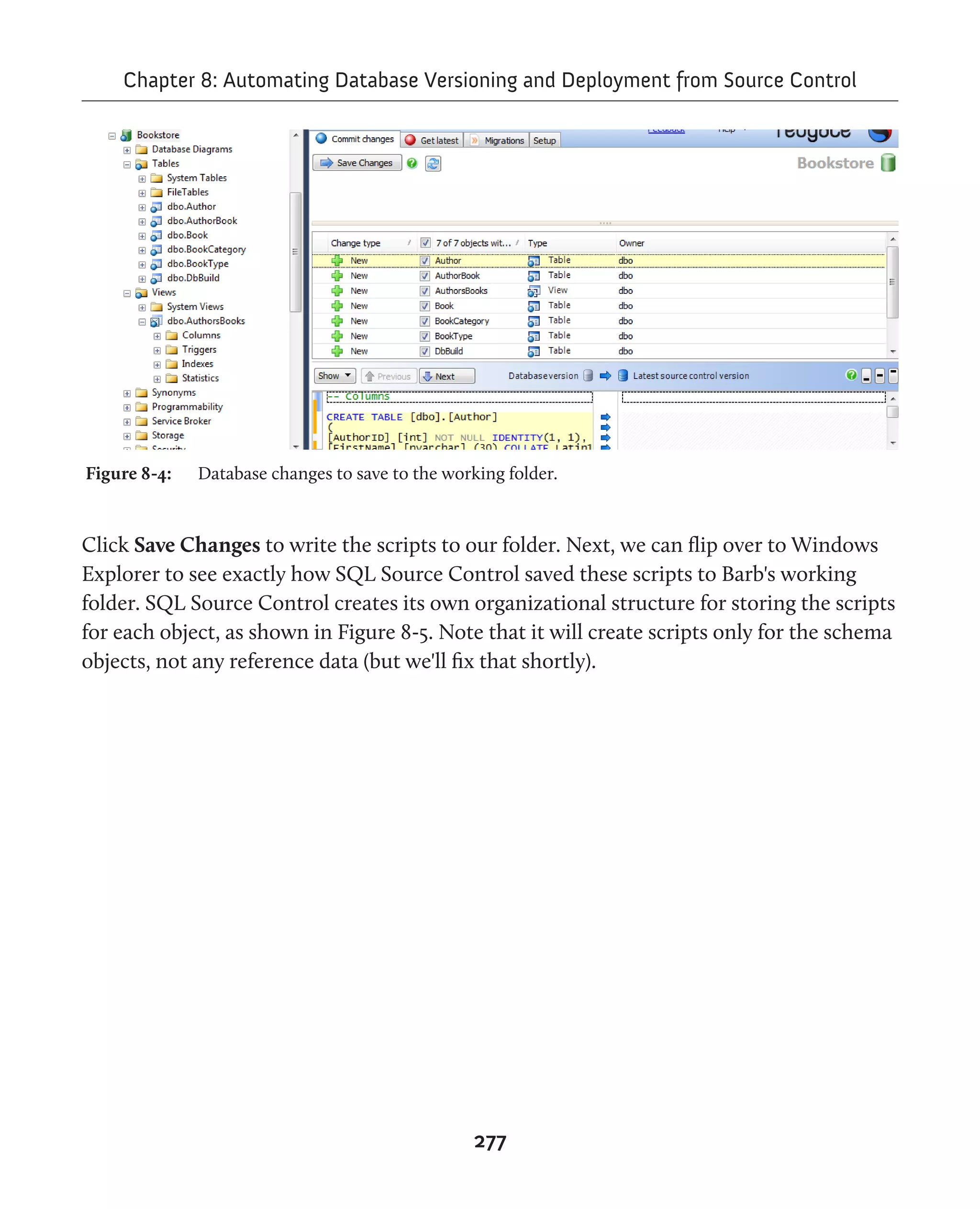The width and height of the screenshot is (980, 1209).
Task: Switch to the Commit changes tab
Action: click(x=356, y=139)
